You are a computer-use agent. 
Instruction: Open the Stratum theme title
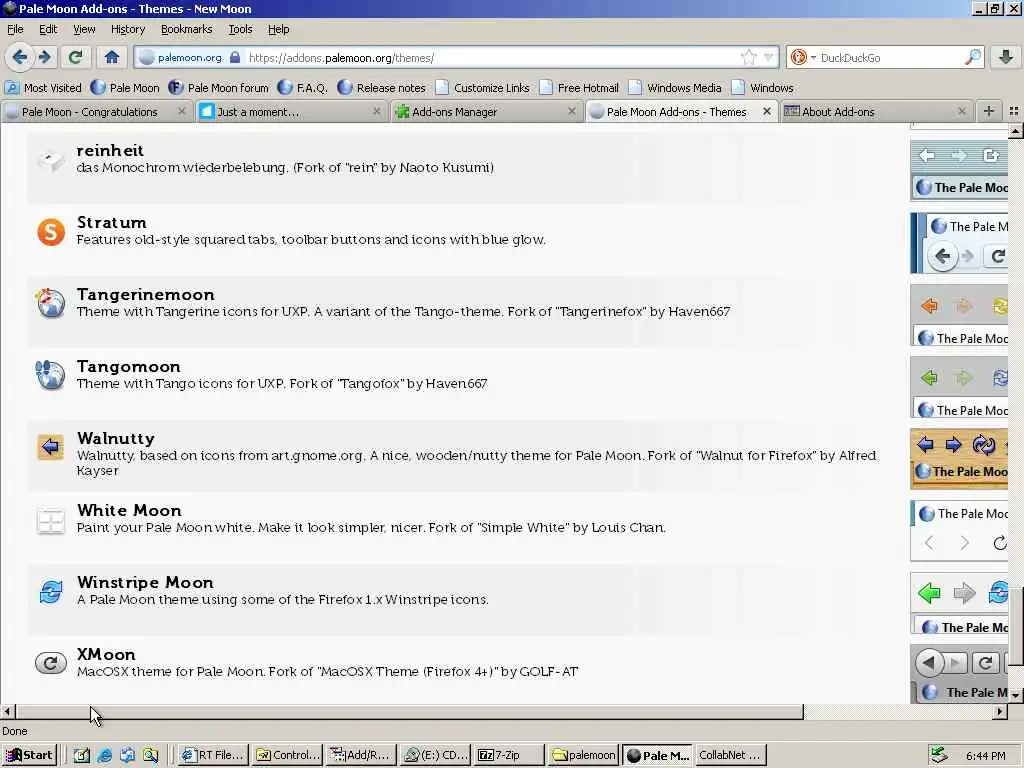(112, 222)
